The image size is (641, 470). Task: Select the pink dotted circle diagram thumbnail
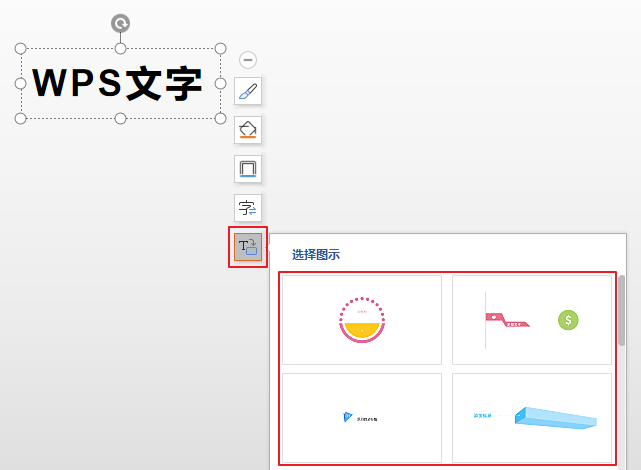point(362,320)
